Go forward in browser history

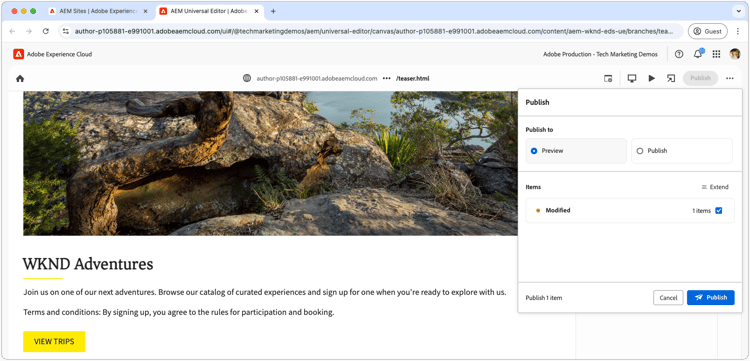29,31
